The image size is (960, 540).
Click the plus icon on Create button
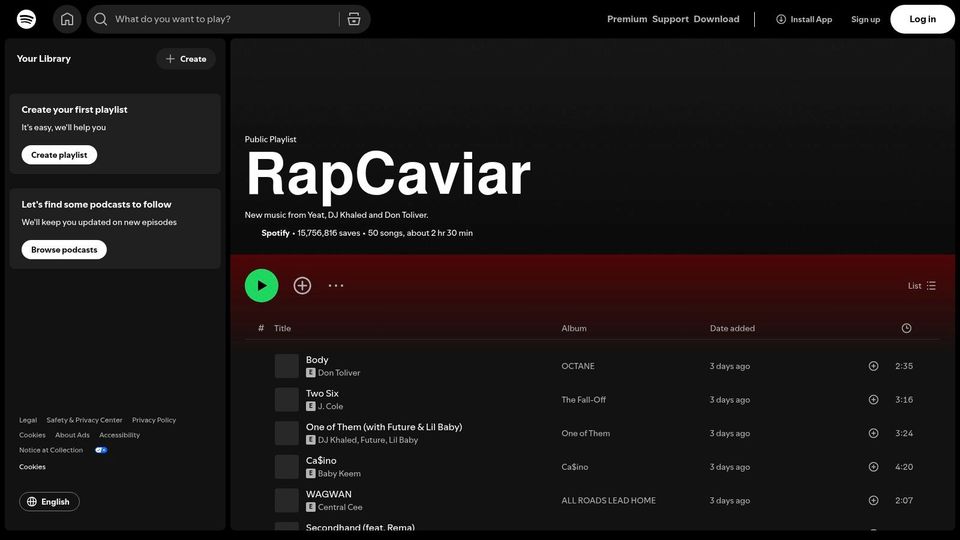[170, 59]
